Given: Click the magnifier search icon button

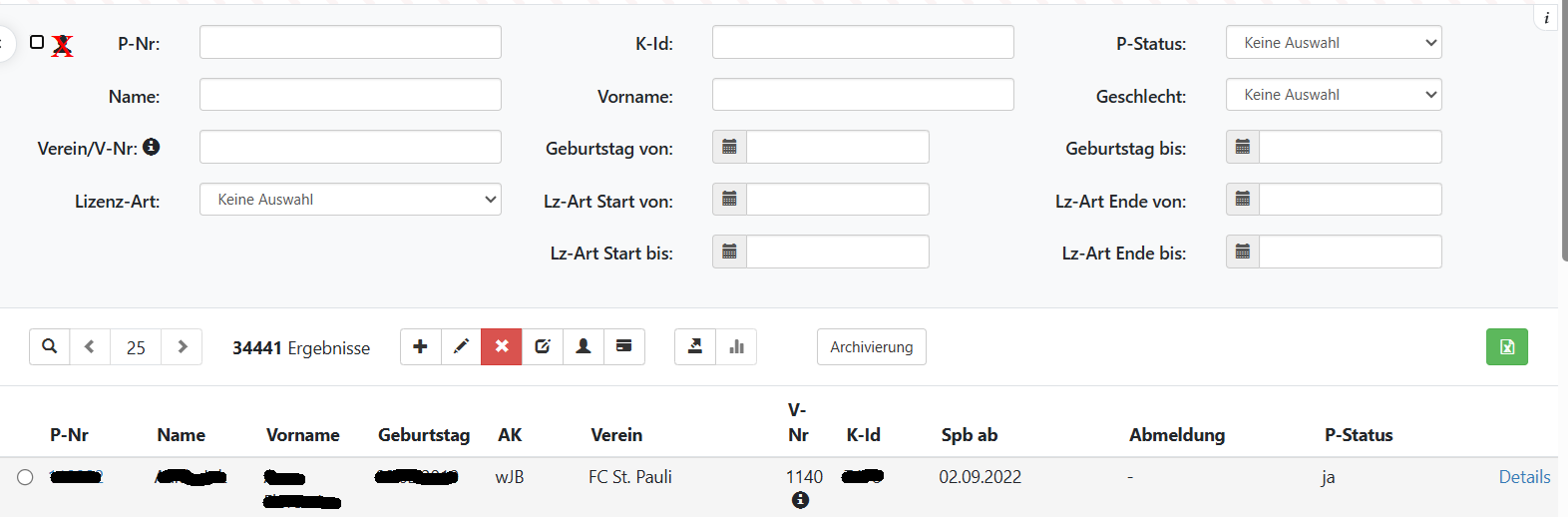Looking at the screenshot, I should 49,347.
